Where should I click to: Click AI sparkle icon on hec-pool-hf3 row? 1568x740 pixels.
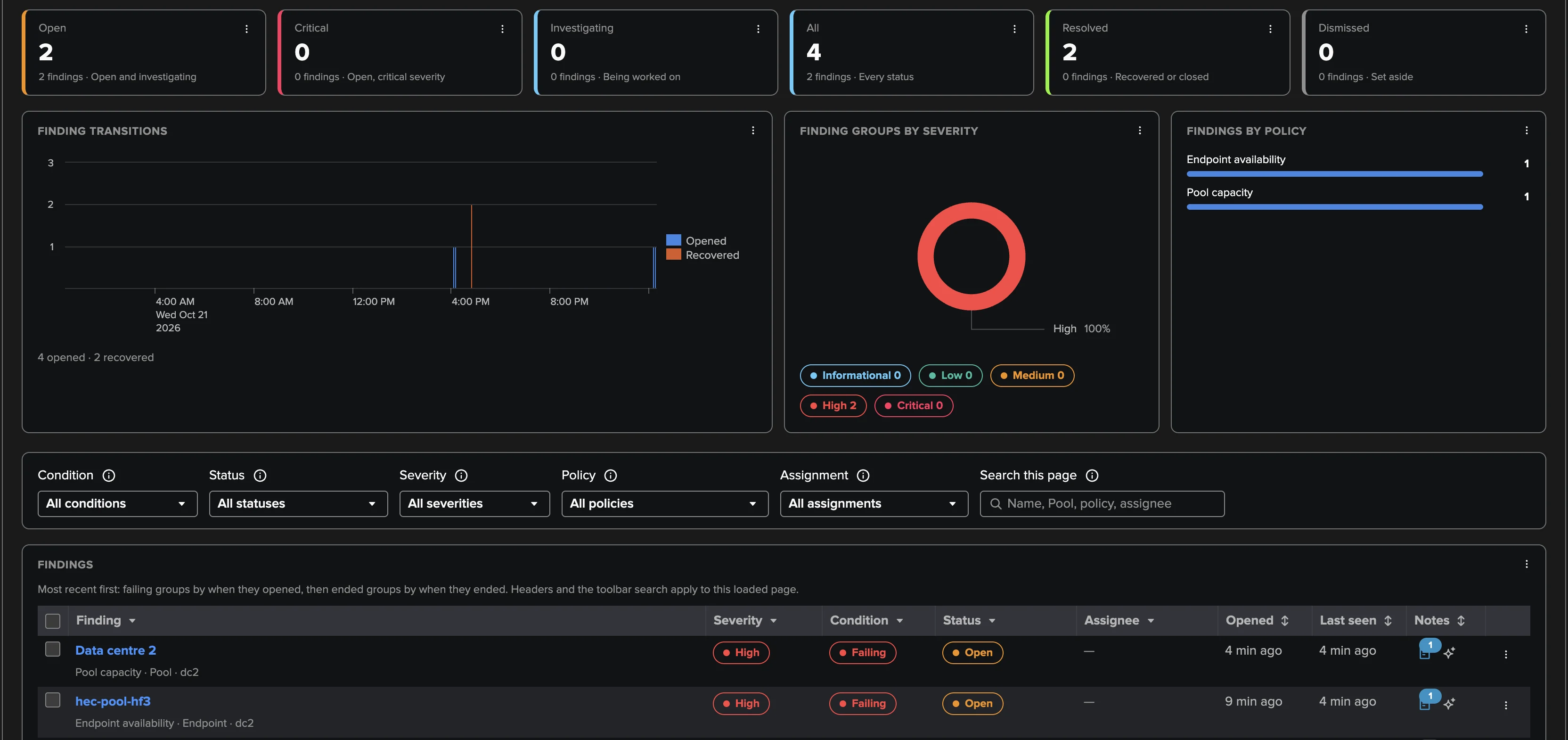pyautogui.click(x=1449, y=703)
